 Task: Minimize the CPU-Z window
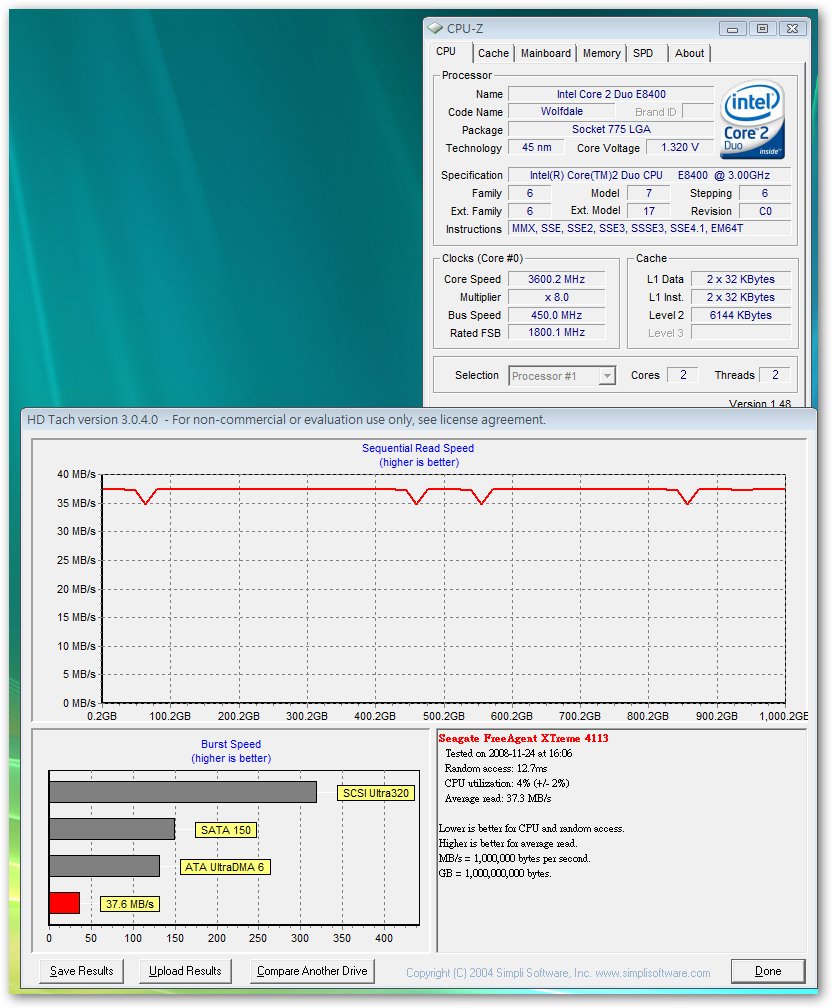(732, 29)
